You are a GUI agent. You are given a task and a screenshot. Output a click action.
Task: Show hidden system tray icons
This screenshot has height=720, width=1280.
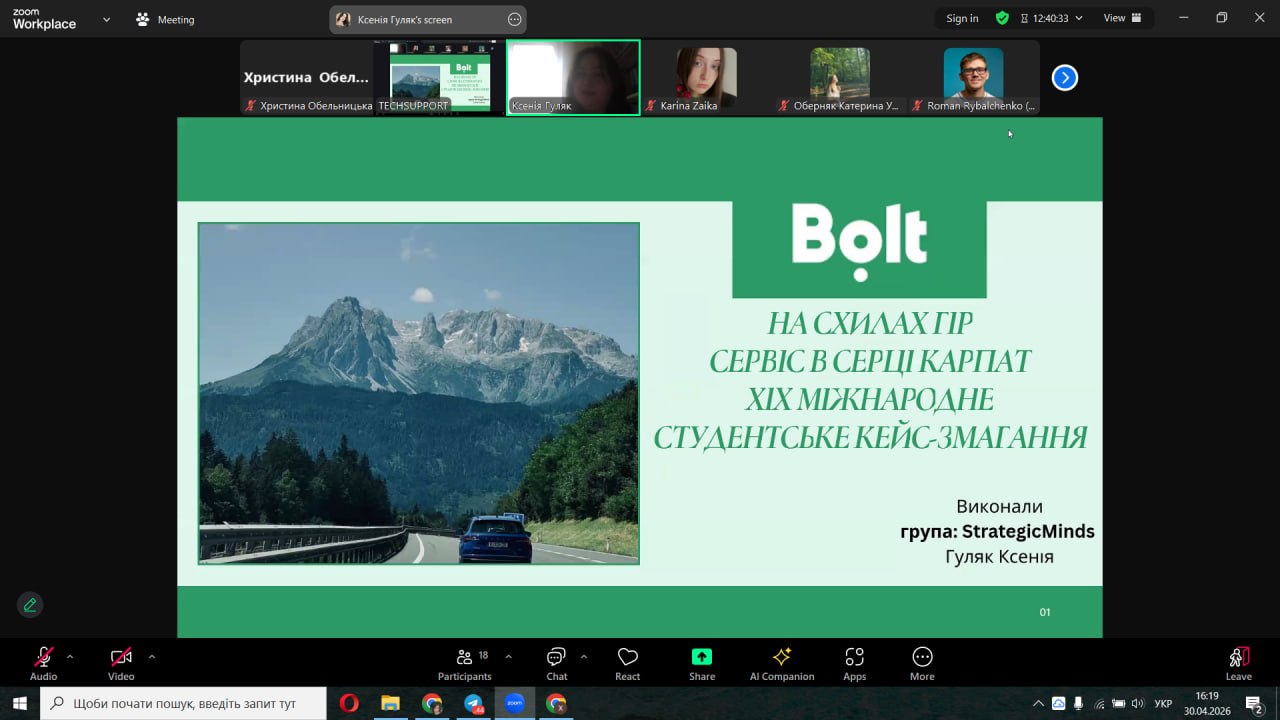click(x=1038, y=703)
